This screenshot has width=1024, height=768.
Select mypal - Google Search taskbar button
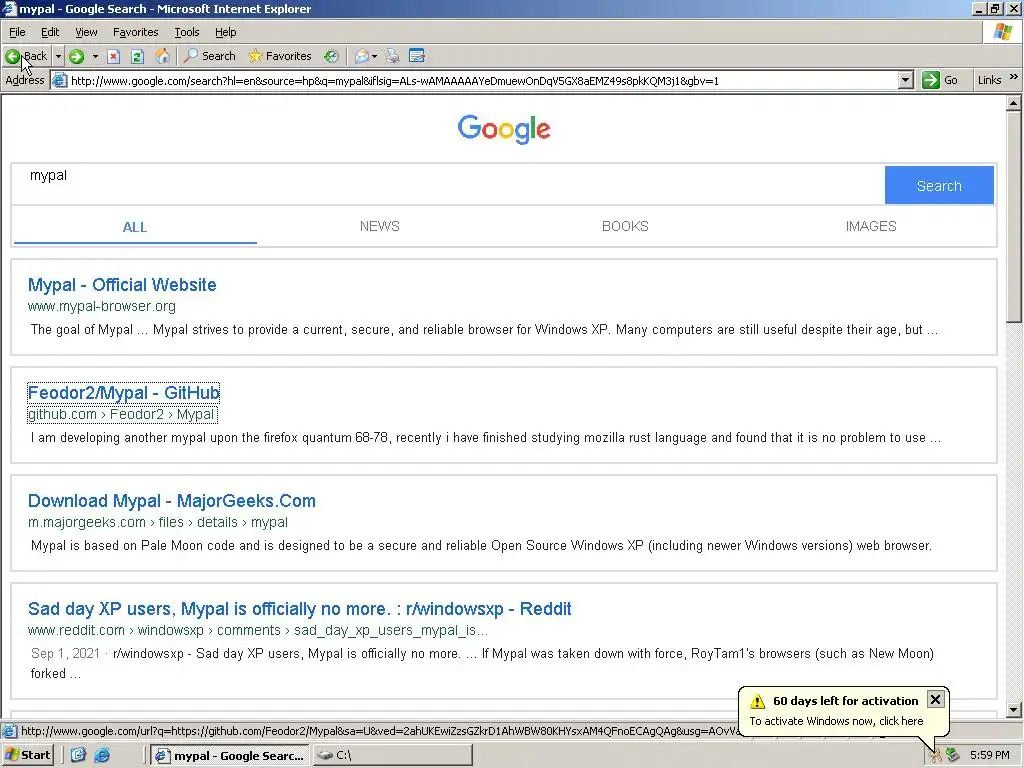click(229, 756)
